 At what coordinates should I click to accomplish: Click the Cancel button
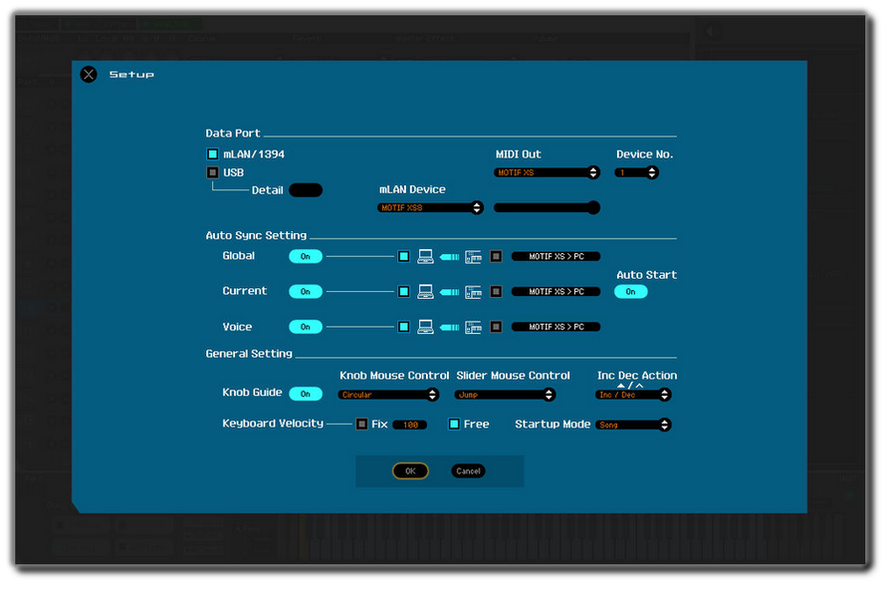pos(467,471)
